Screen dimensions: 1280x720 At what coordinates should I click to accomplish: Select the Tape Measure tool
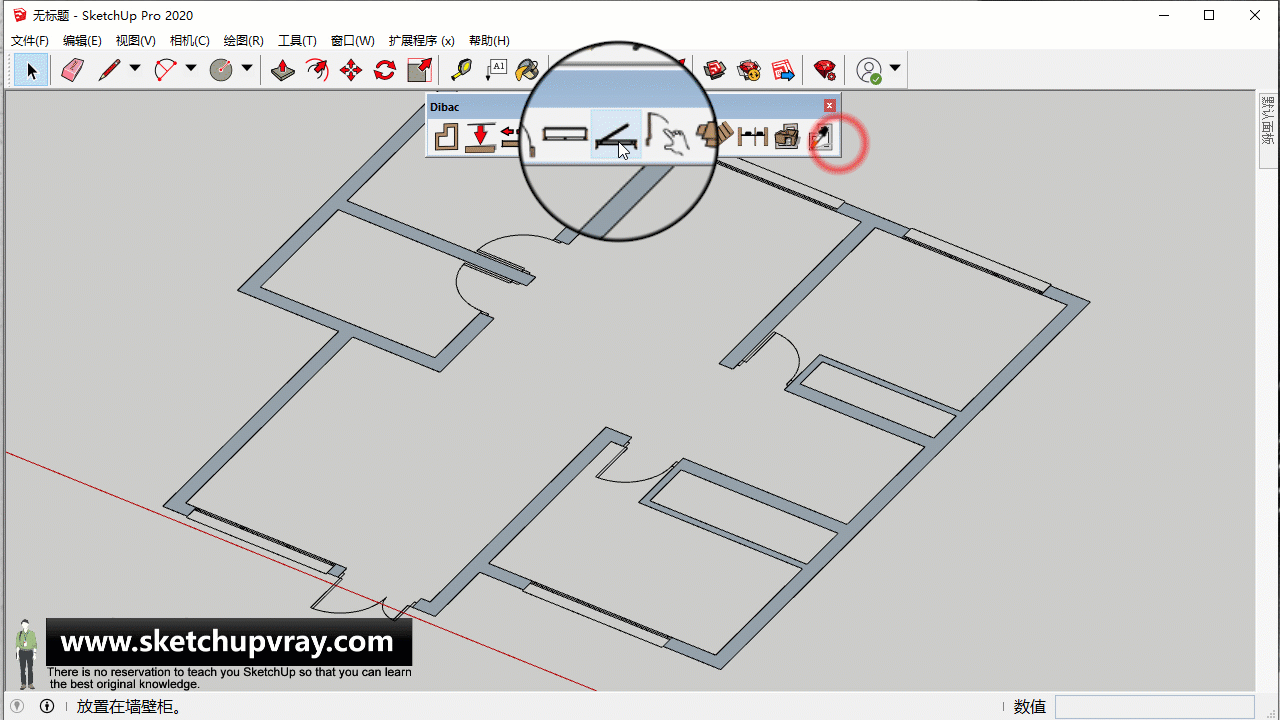[x=461, y=70]
